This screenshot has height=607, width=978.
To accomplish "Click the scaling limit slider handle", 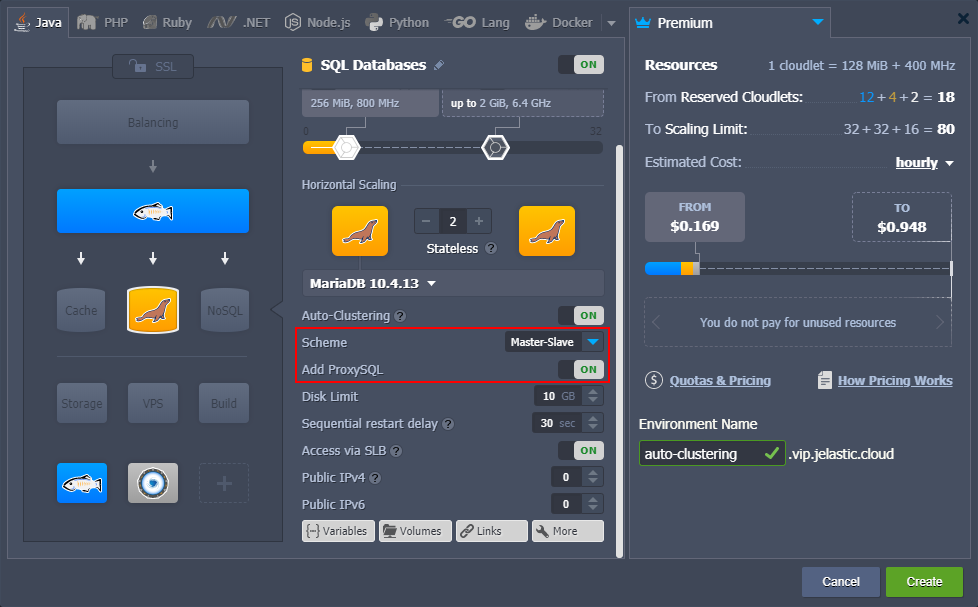I will 495,148.
